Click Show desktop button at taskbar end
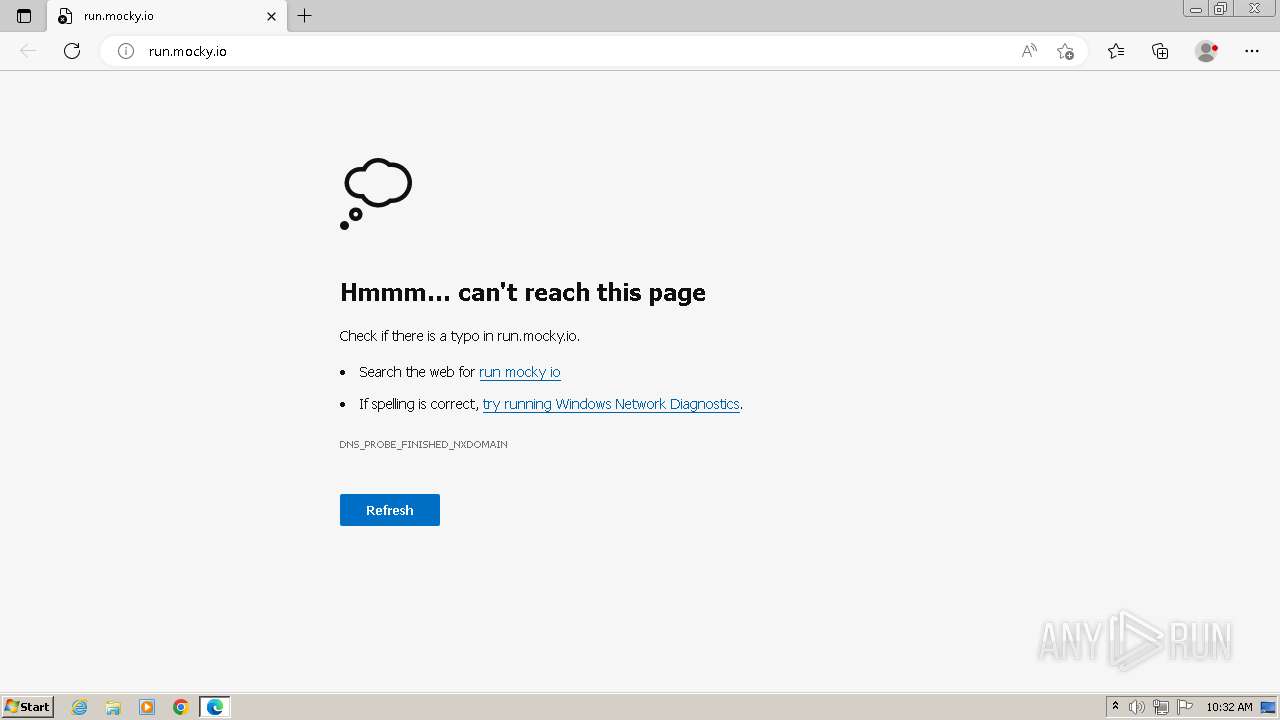This screenshot has height=720, width=1280. point(1268,707)
